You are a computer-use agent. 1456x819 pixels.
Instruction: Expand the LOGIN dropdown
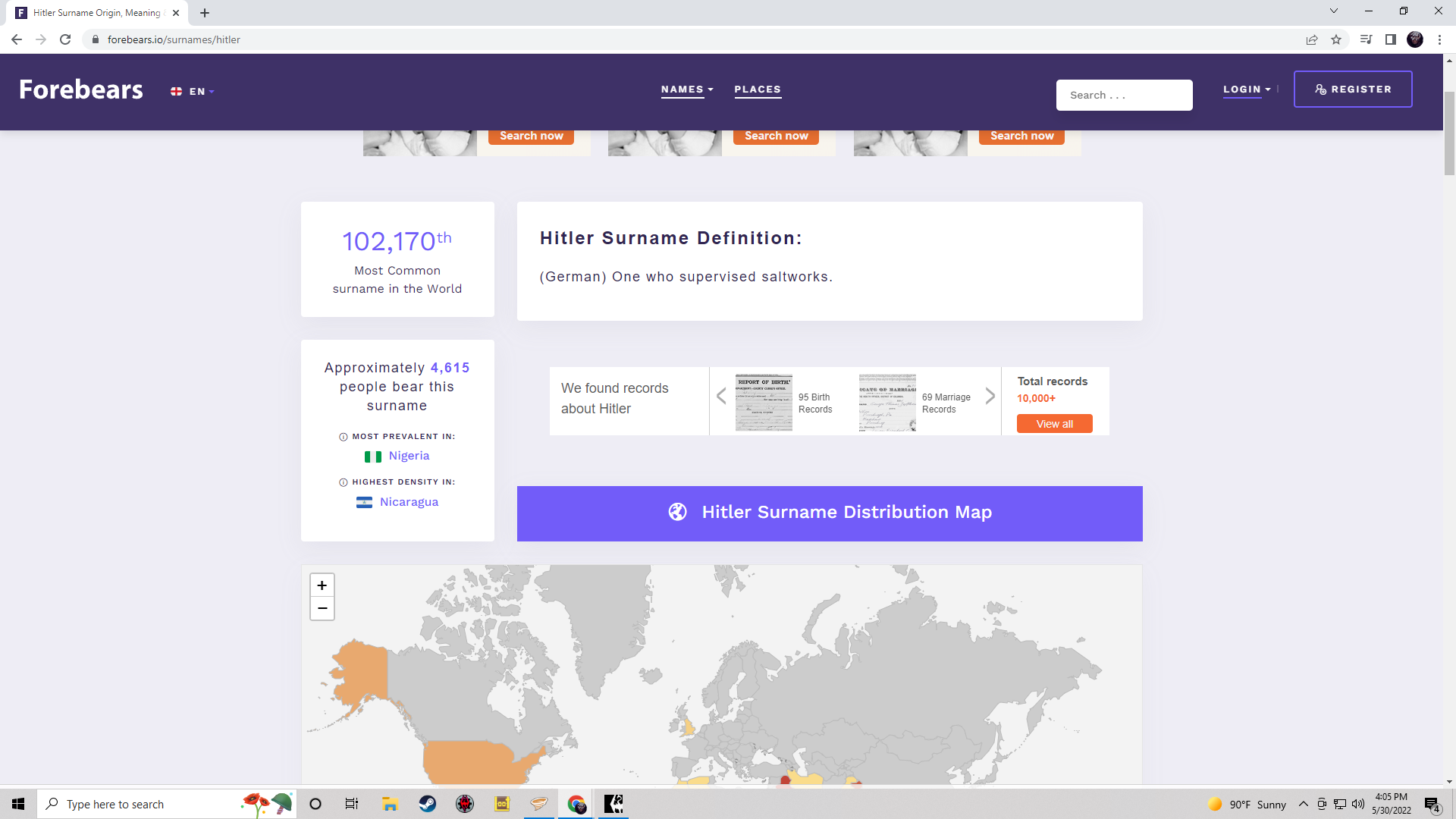click(x=1247, y=89)
